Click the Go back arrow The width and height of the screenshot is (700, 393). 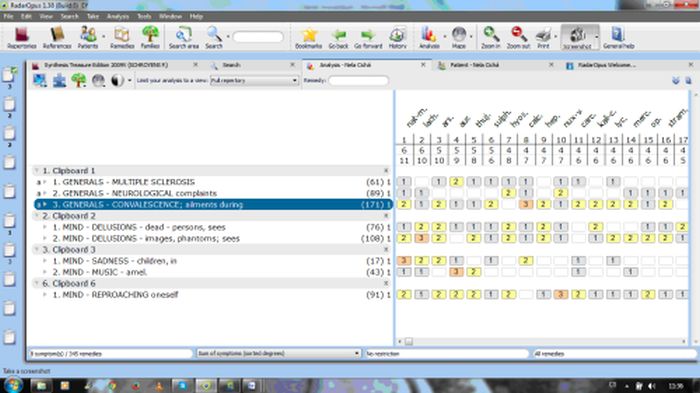pos(338,38)
